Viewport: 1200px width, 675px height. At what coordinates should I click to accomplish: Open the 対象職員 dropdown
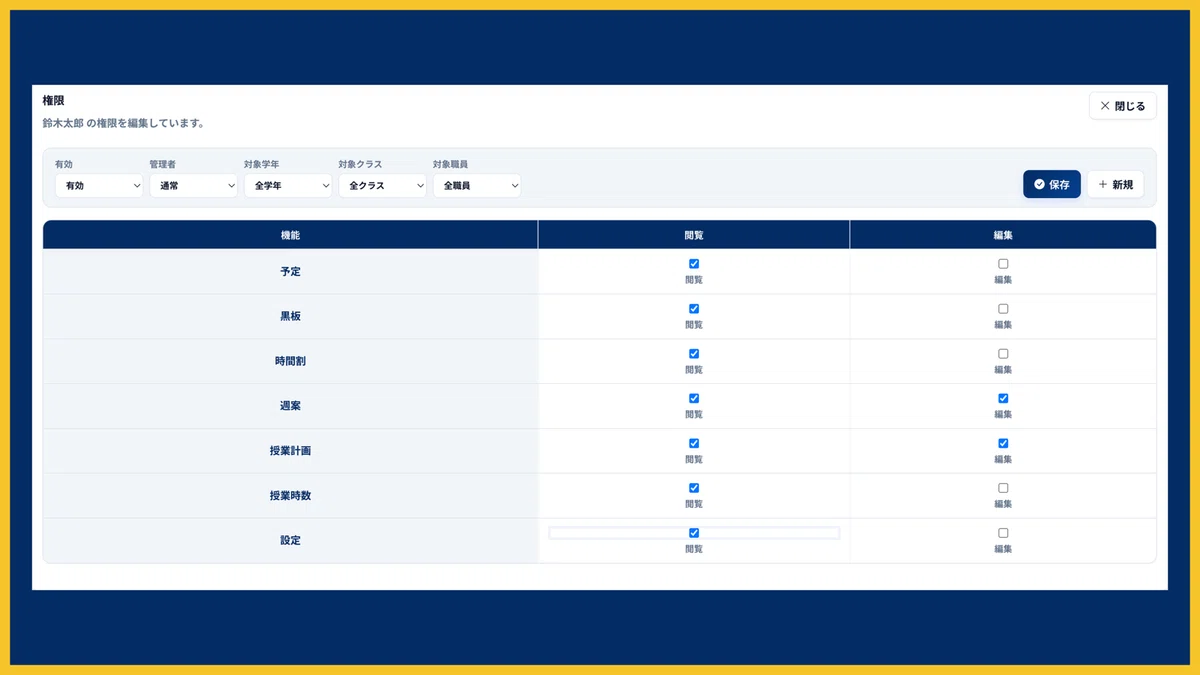tap(477, 186)
